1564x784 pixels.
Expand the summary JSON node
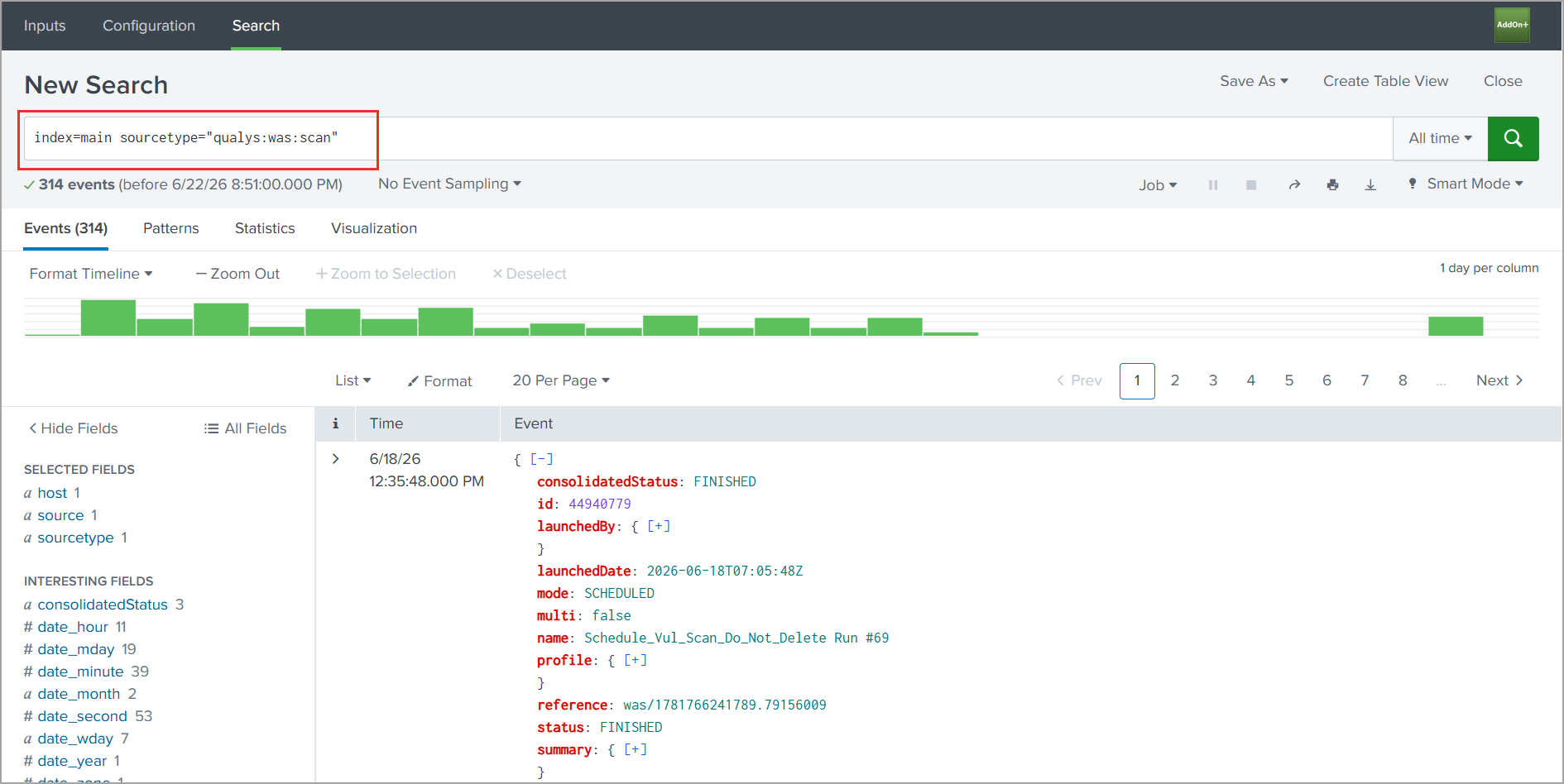point(636,749)
